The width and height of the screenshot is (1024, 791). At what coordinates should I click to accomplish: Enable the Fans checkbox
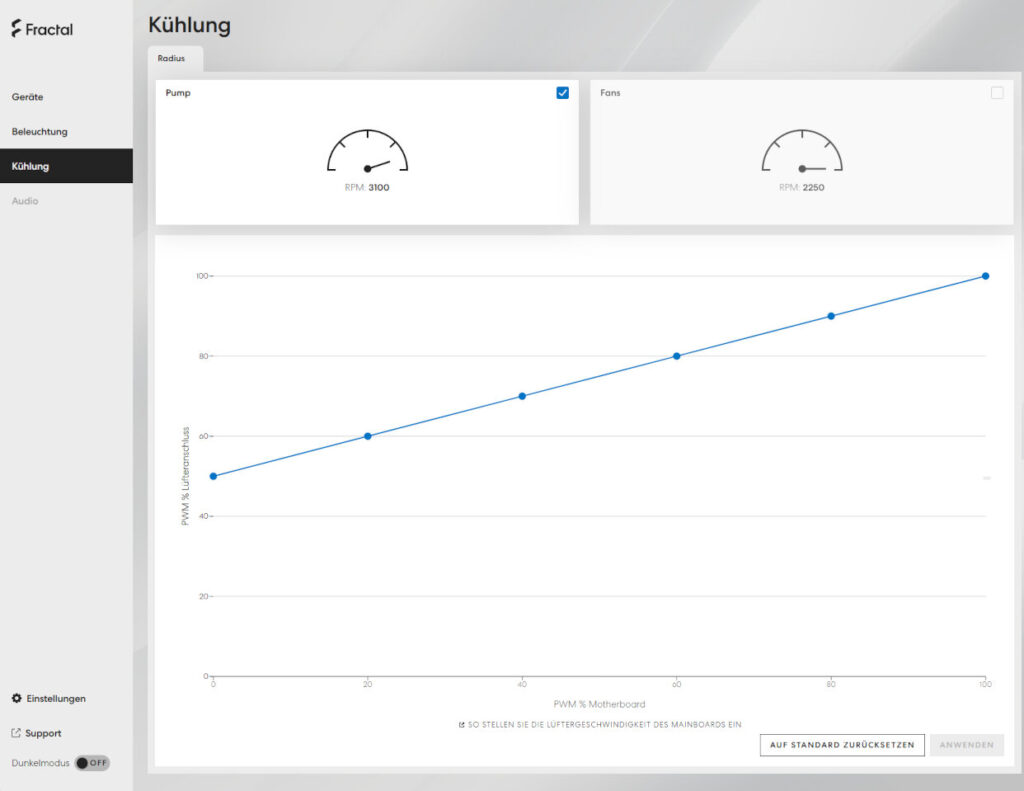[997, 93]
